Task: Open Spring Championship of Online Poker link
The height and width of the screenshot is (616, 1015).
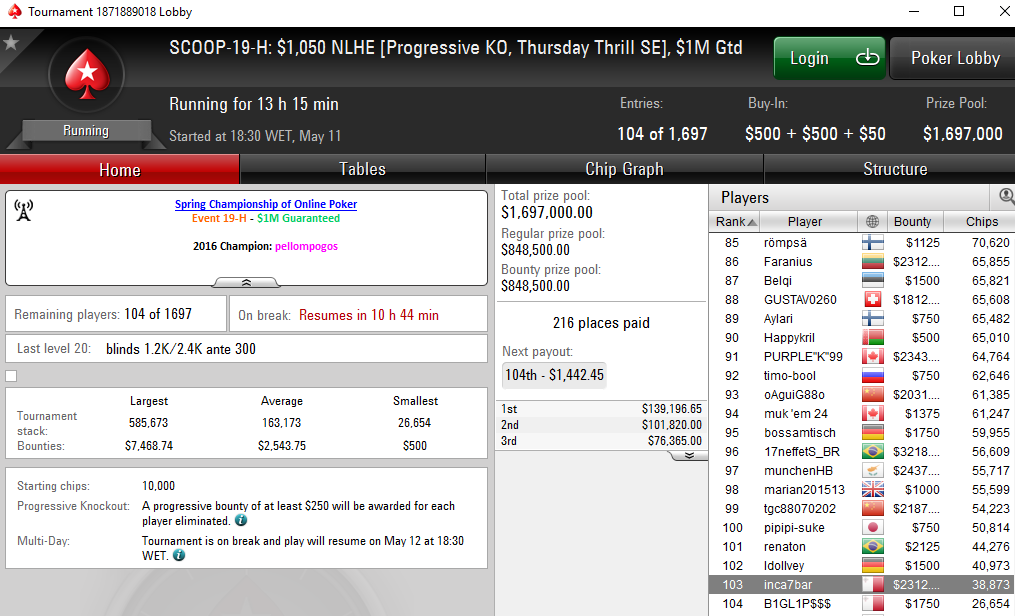Action: pos(265,204)
